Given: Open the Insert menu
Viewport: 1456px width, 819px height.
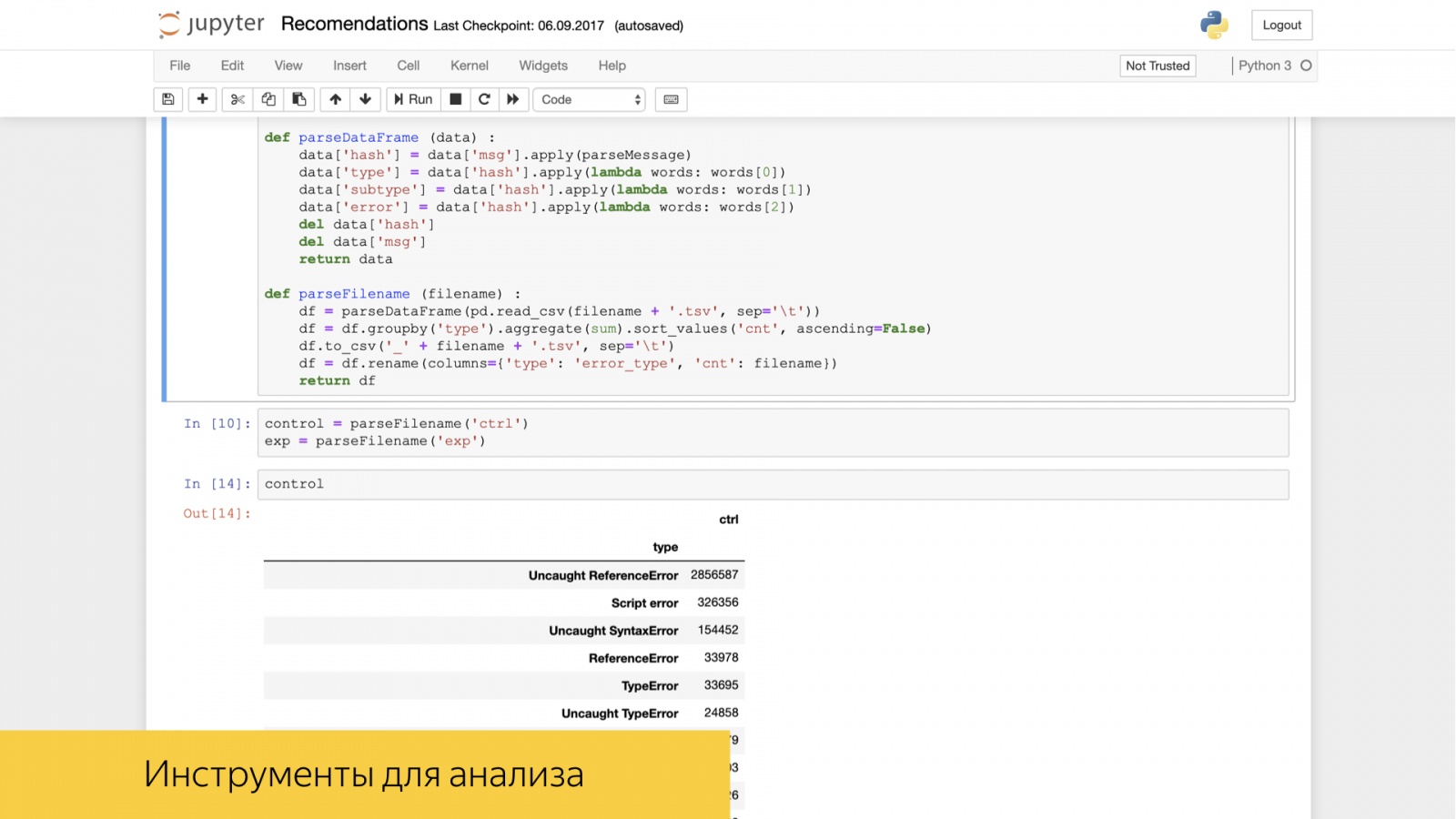Looking at the screenshot, I should 349,66.
